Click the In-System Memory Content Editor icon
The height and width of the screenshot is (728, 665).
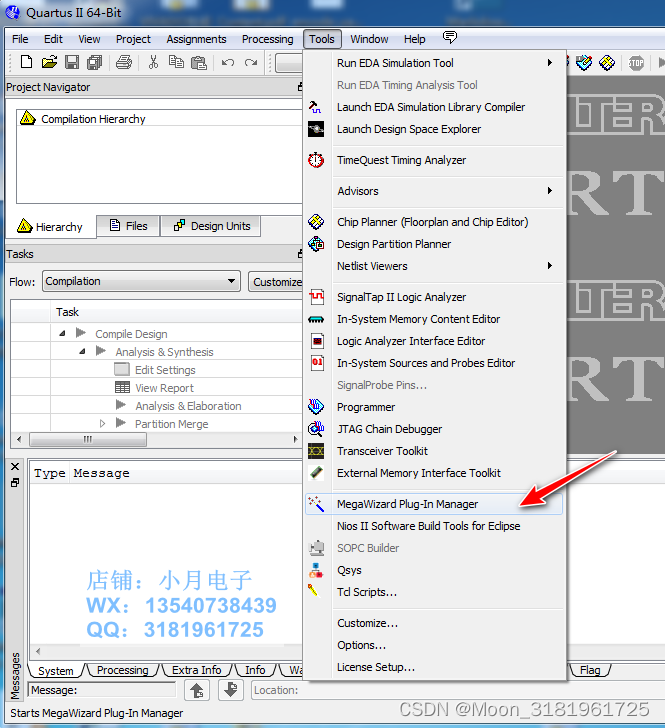[x=316, y=319]
